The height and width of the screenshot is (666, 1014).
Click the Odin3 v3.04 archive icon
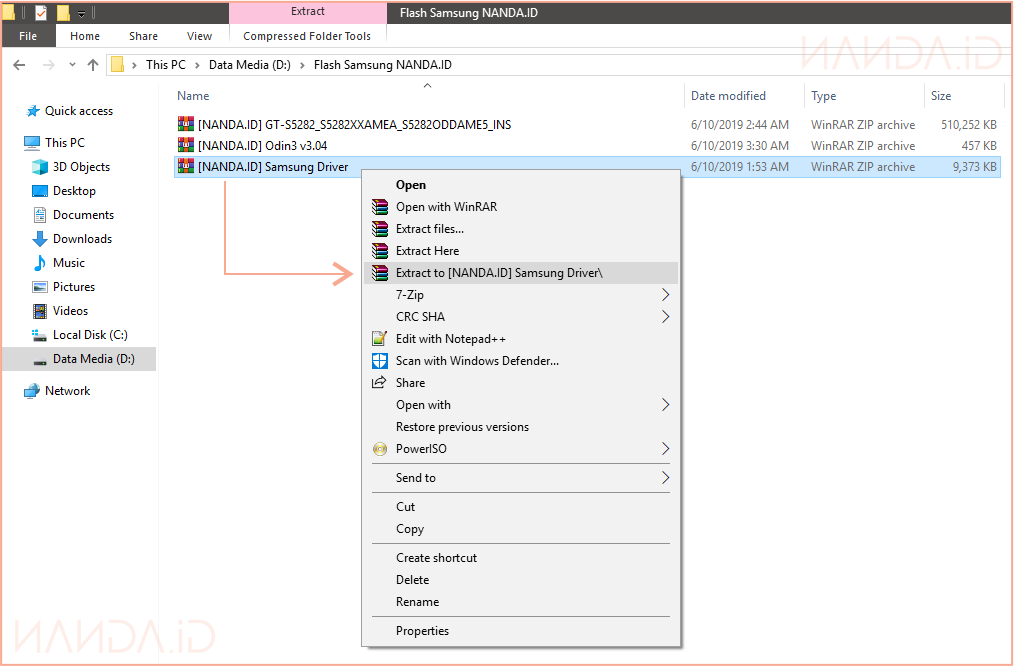185,146
